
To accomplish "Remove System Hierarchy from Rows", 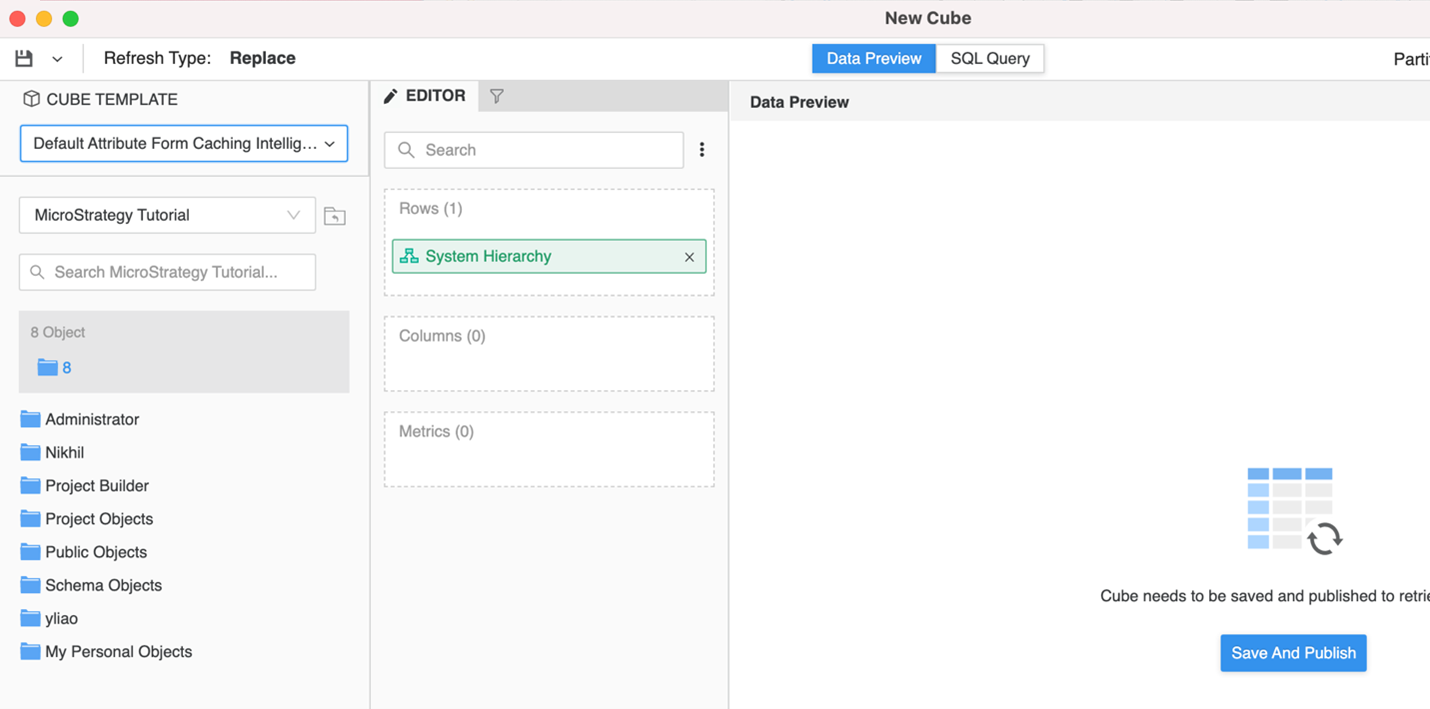I will pos(689,257).
